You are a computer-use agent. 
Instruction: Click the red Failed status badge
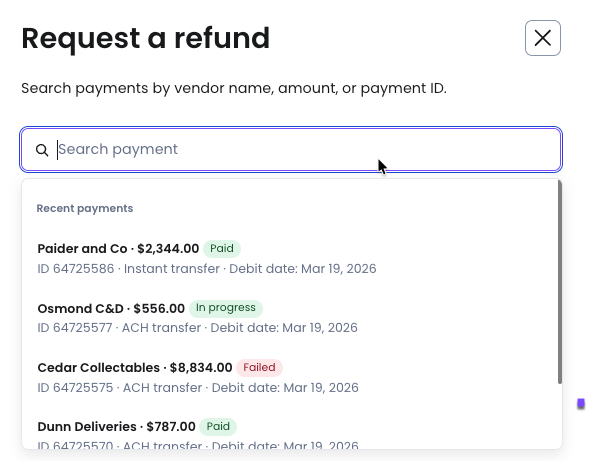click(259, 367)
